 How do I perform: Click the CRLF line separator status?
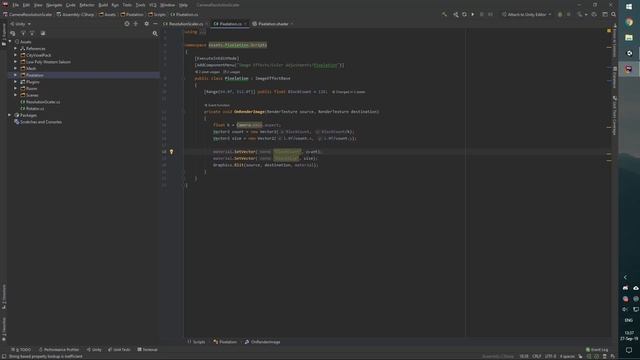[536, 356]
